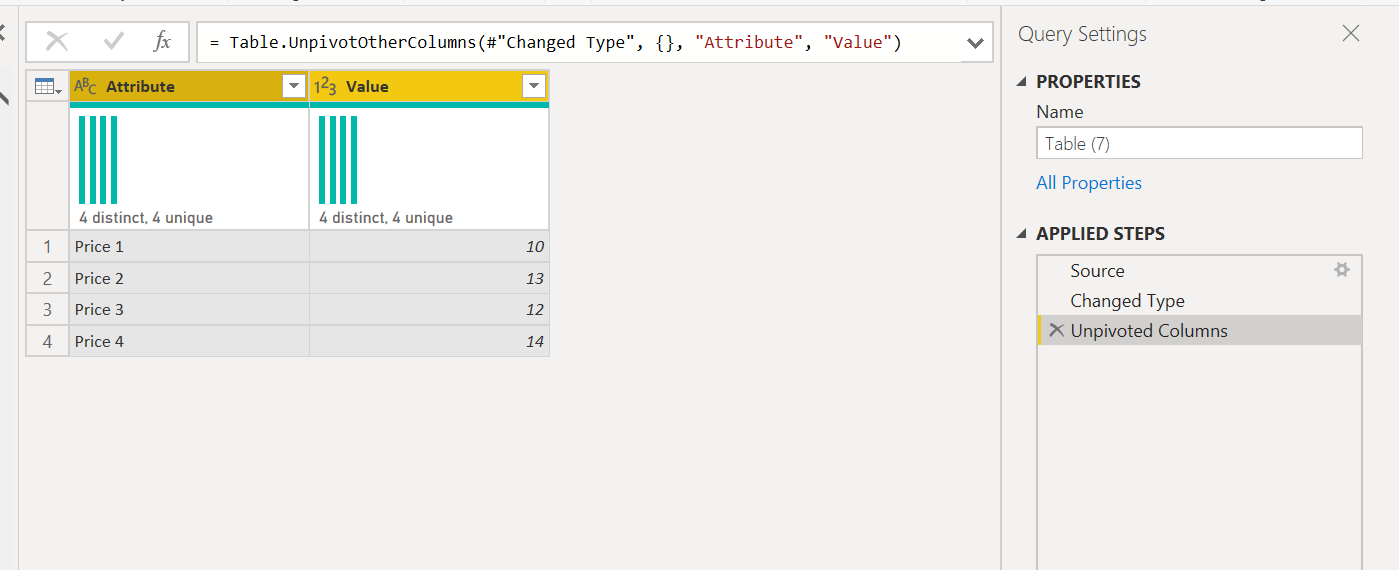
Task: Select row number 2
Action: point(47,278)
